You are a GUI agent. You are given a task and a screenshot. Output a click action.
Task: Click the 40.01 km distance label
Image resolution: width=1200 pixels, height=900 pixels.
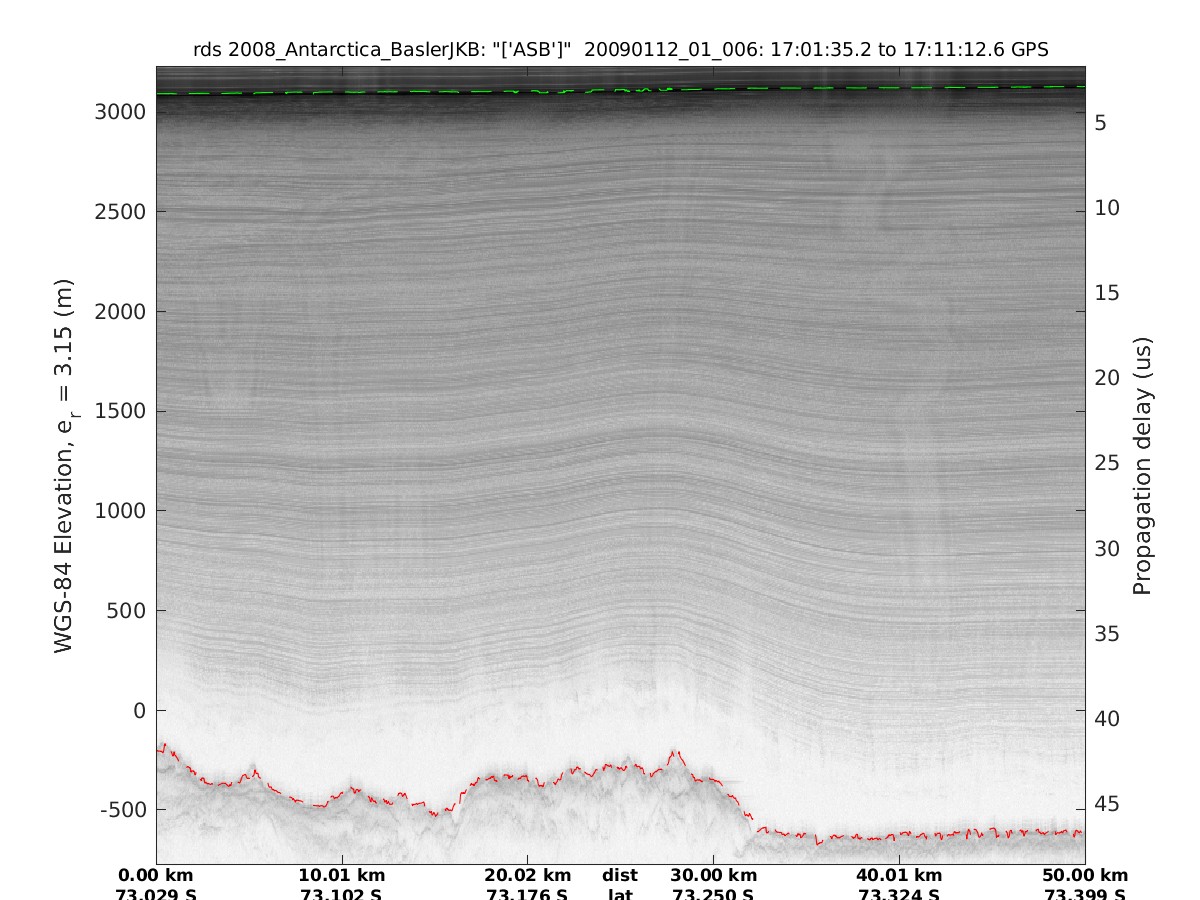tap(898, 875)
